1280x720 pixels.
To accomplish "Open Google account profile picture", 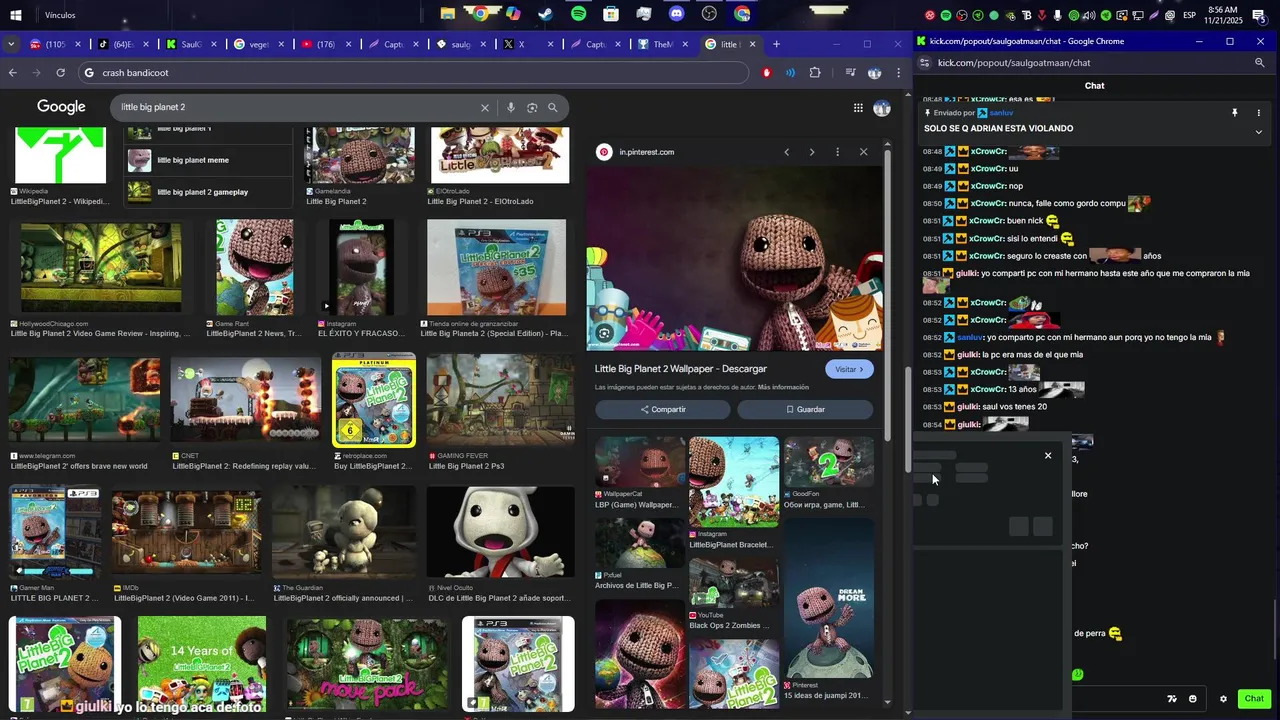I will coord(882,108).
